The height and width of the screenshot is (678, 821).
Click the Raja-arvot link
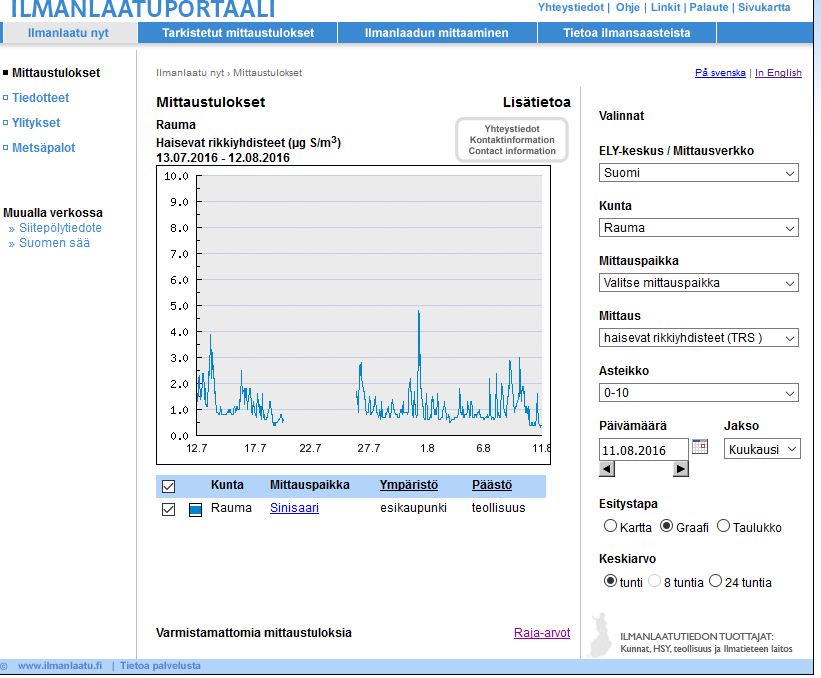[x=542, y=633]
